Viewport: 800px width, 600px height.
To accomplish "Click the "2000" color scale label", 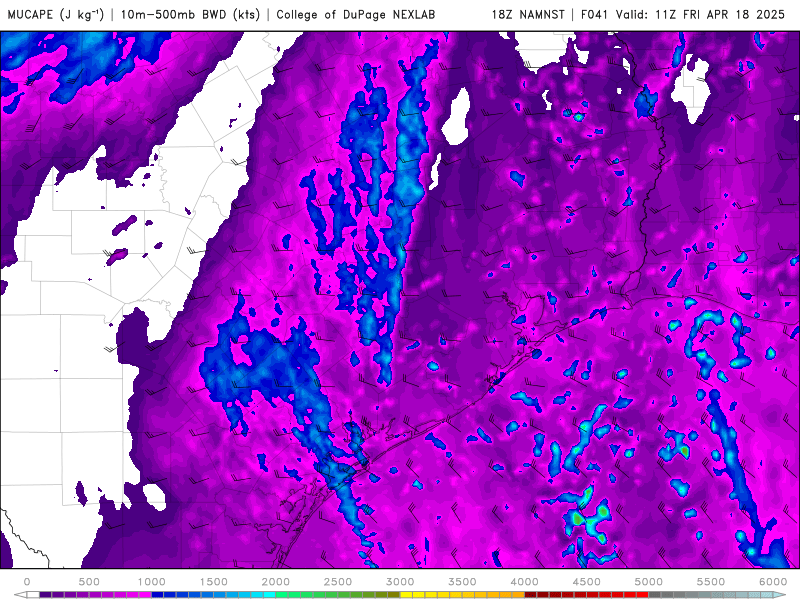I will click(x=276, y=582).
